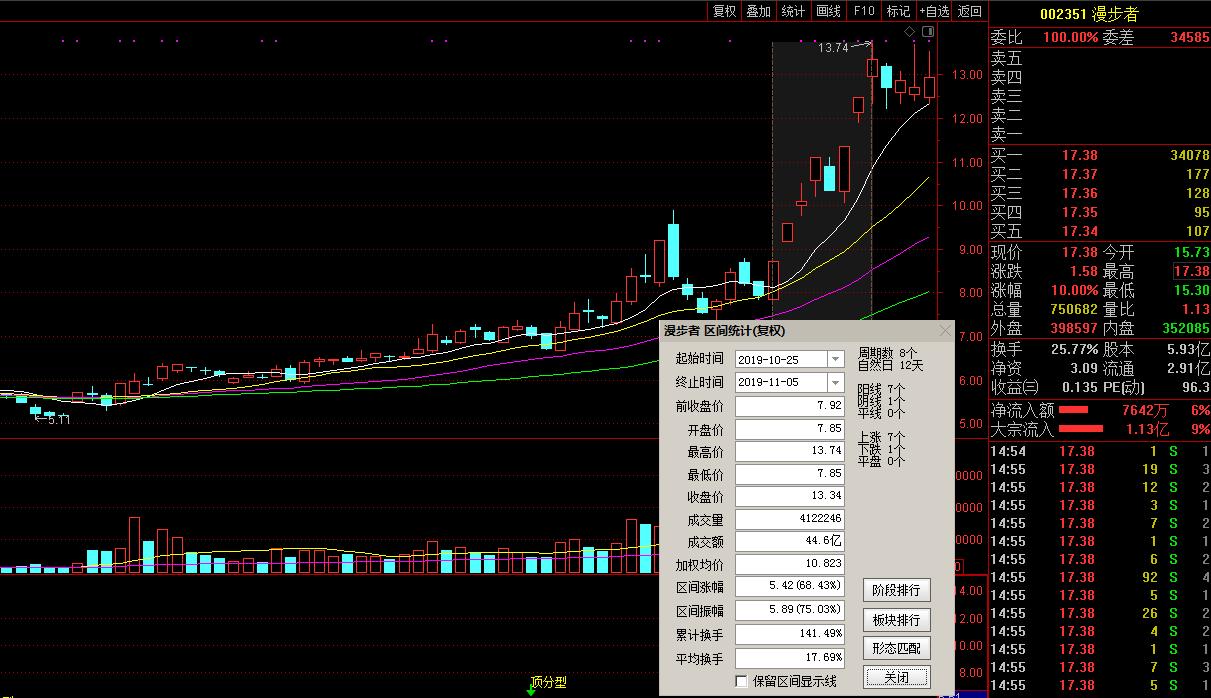
Task: Open 形态匹配 pattern matching
Action: click(896, 648)
